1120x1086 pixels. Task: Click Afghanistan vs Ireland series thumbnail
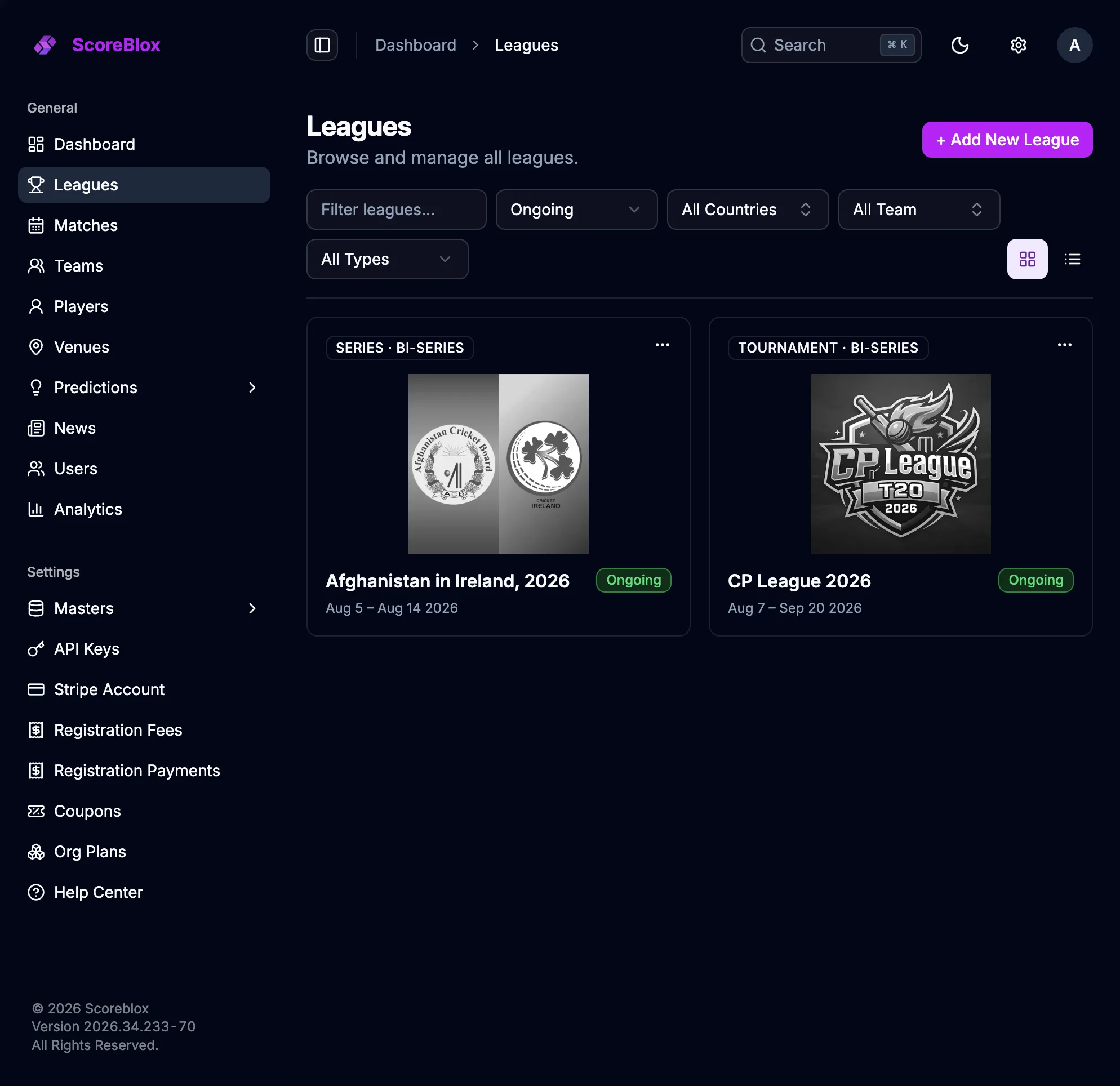(498, 464)
